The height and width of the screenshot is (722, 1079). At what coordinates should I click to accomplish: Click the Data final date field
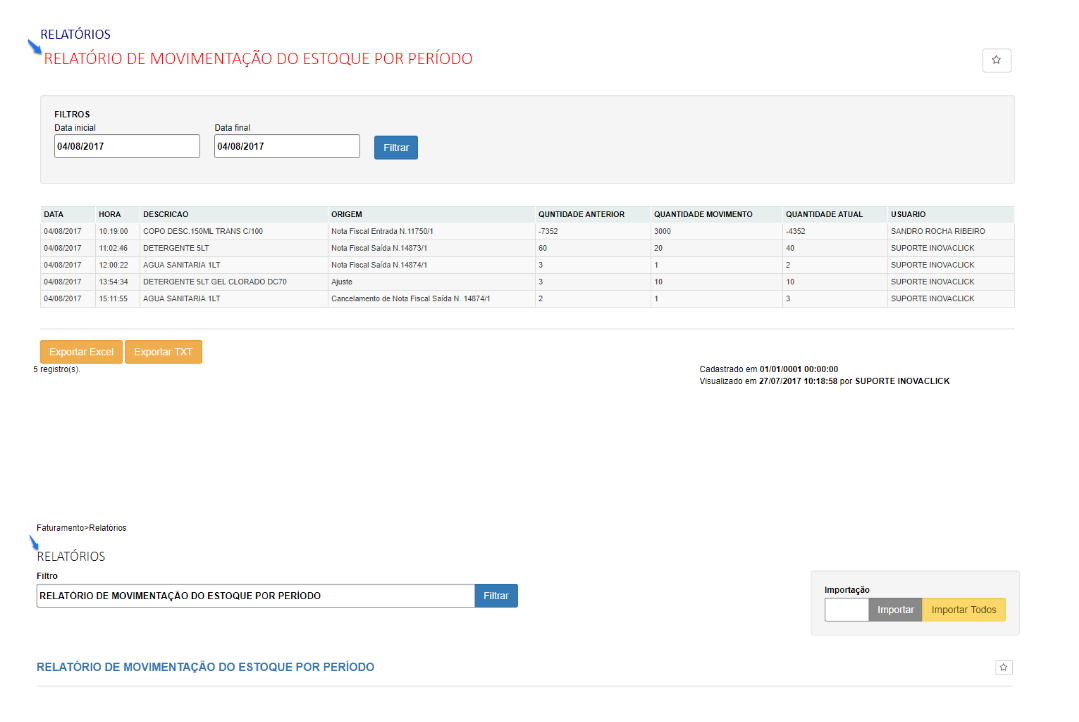click(286, 146)
